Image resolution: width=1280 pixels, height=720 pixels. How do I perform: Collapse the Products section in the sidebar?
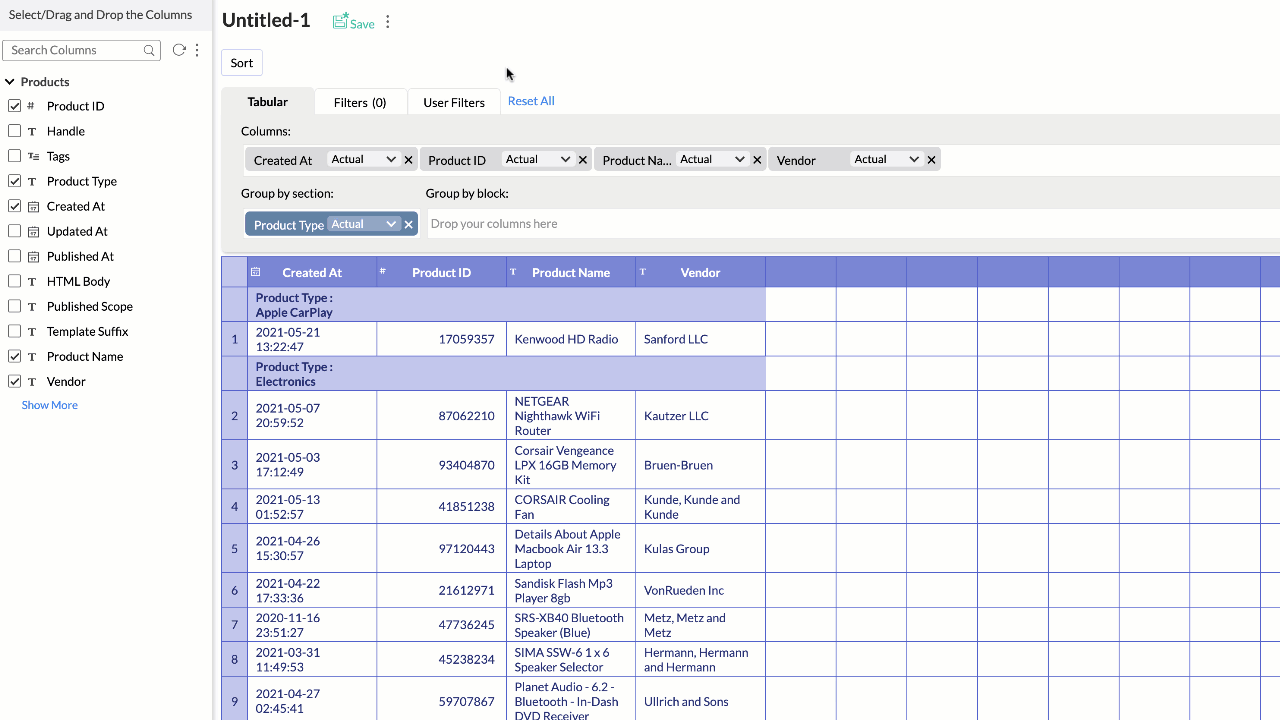(x=9, y=81)
